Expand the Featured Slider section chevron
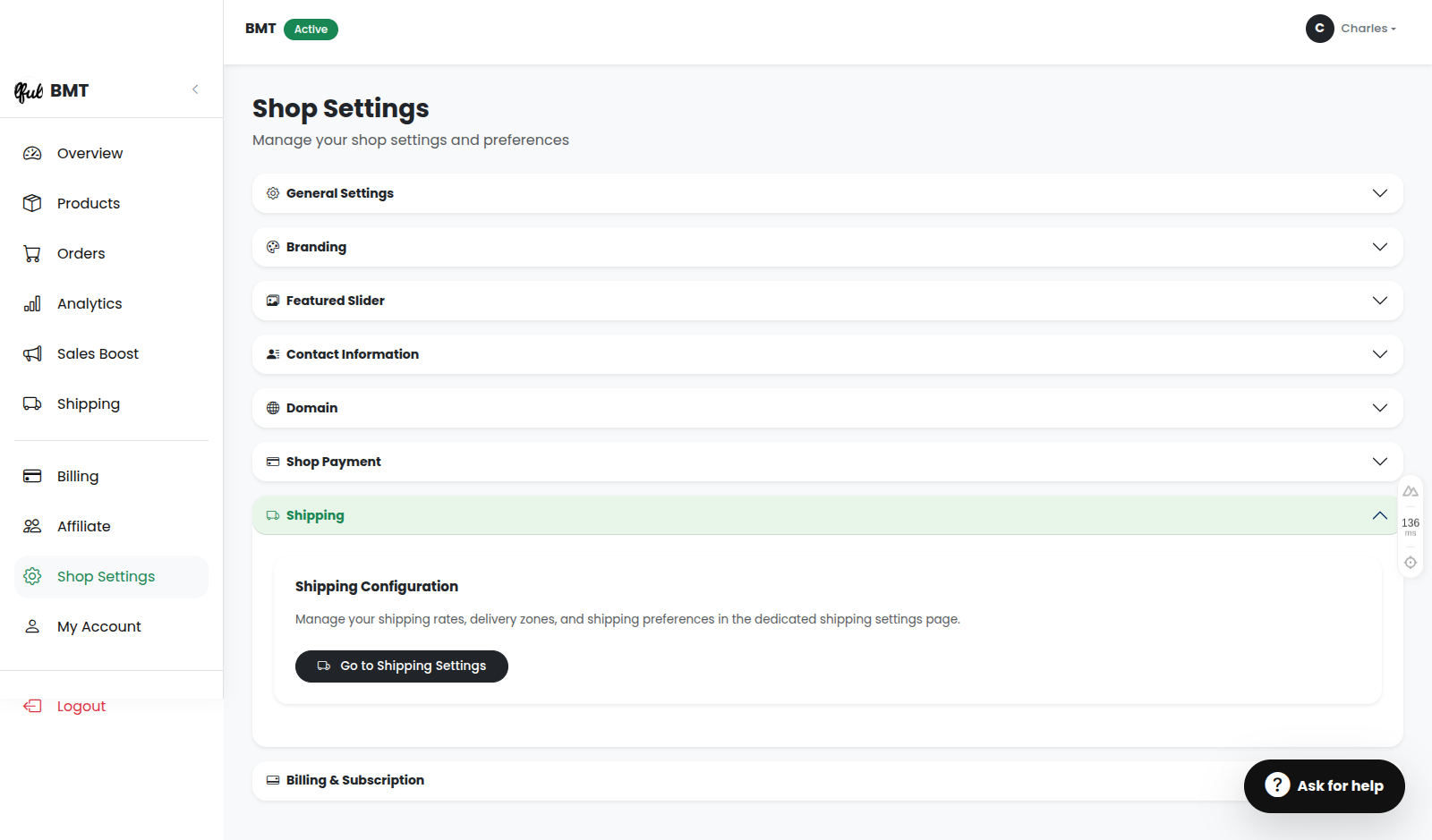Screen dimensions: 1432x840 (x=1380, y=301)
